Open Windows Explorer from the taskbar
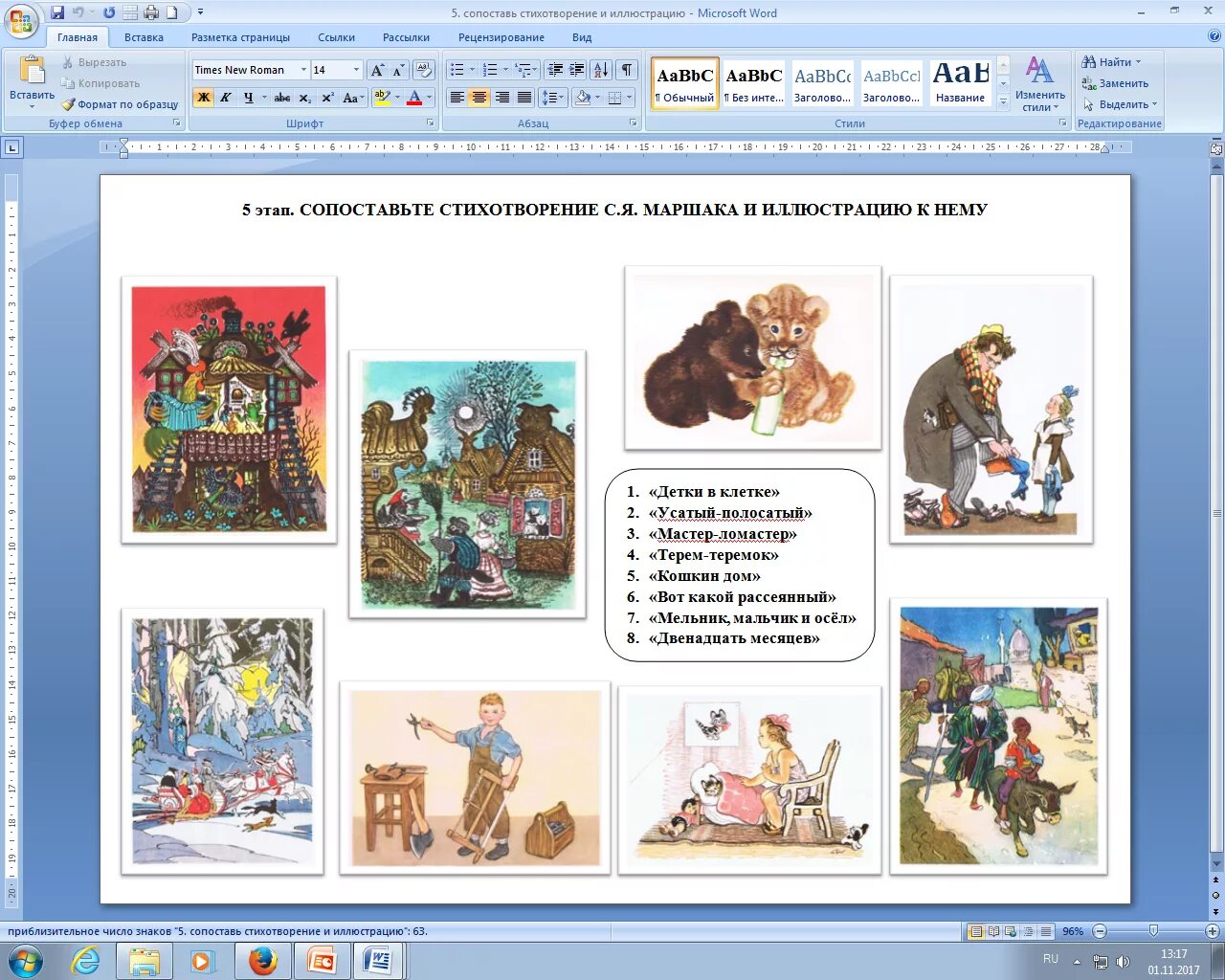This screenshot has width=1225, height=980. tap(145, 960)
